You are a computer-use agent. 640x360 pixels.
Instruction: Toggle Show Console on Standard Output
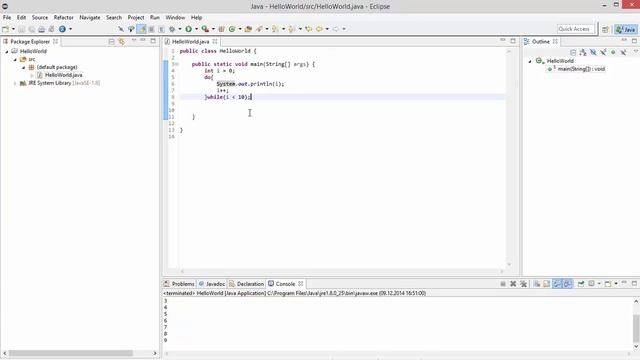pyautogui.click(x=557, y=284)
